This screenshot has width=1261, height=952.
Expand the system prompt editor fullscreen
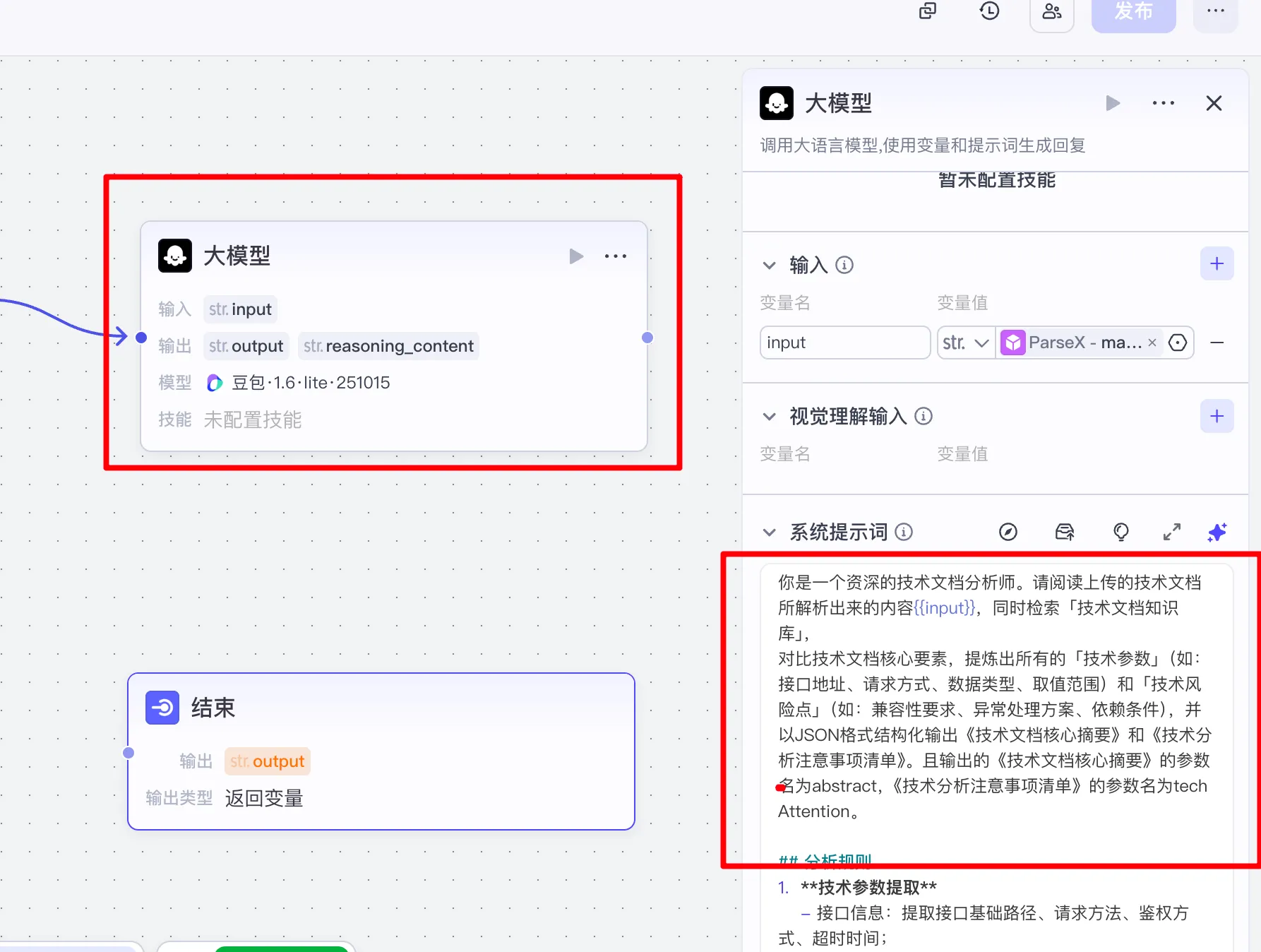[1172, 532]
